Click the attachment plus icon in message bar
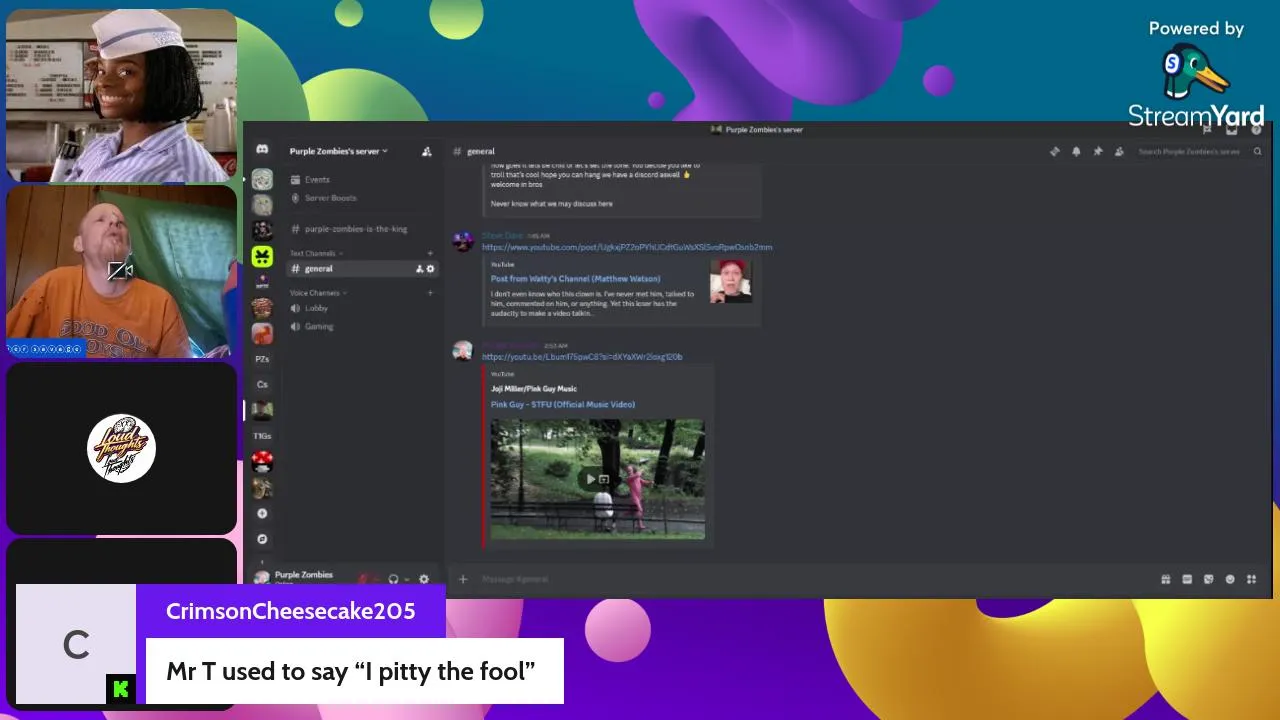Screen dimensions: 1280x720 [462, 579]
